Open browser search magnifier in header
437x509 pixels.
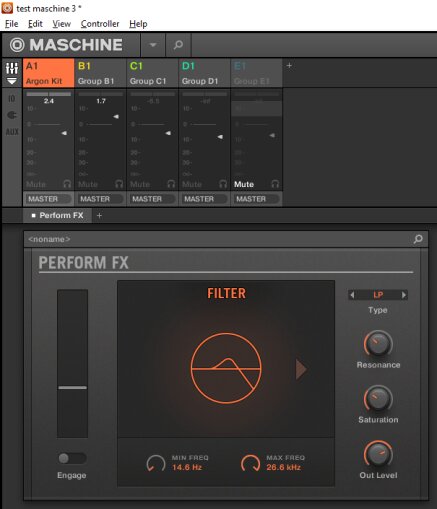click(x=178, y=45)
